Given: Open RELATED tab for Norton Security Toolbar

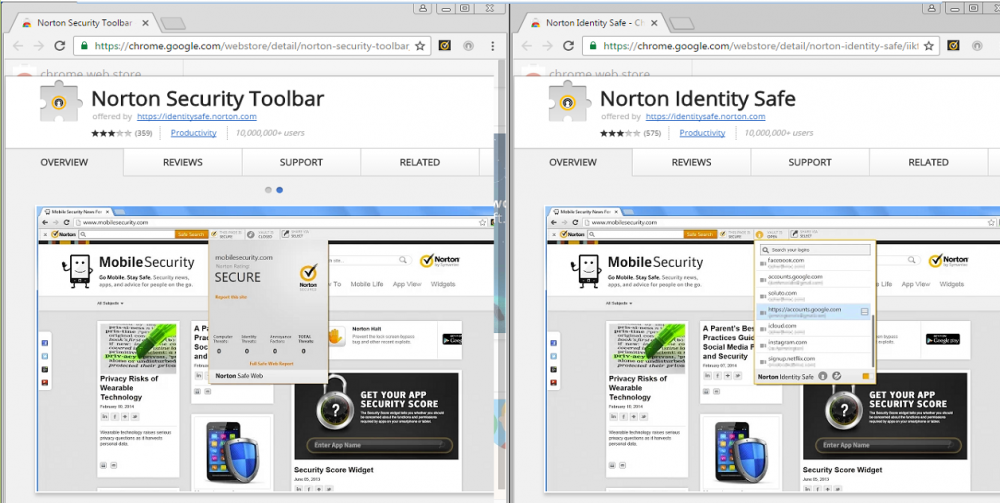Looking at the screenshot, I should click(420, 163).
